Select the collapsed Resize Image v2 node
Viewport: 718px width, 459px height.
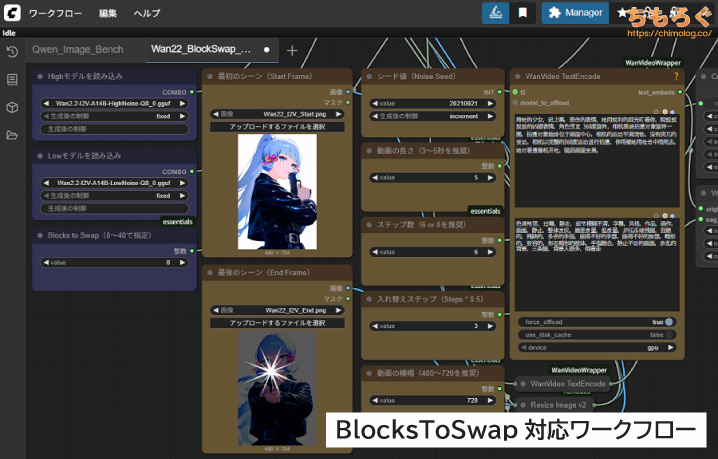tap(554, 405)
